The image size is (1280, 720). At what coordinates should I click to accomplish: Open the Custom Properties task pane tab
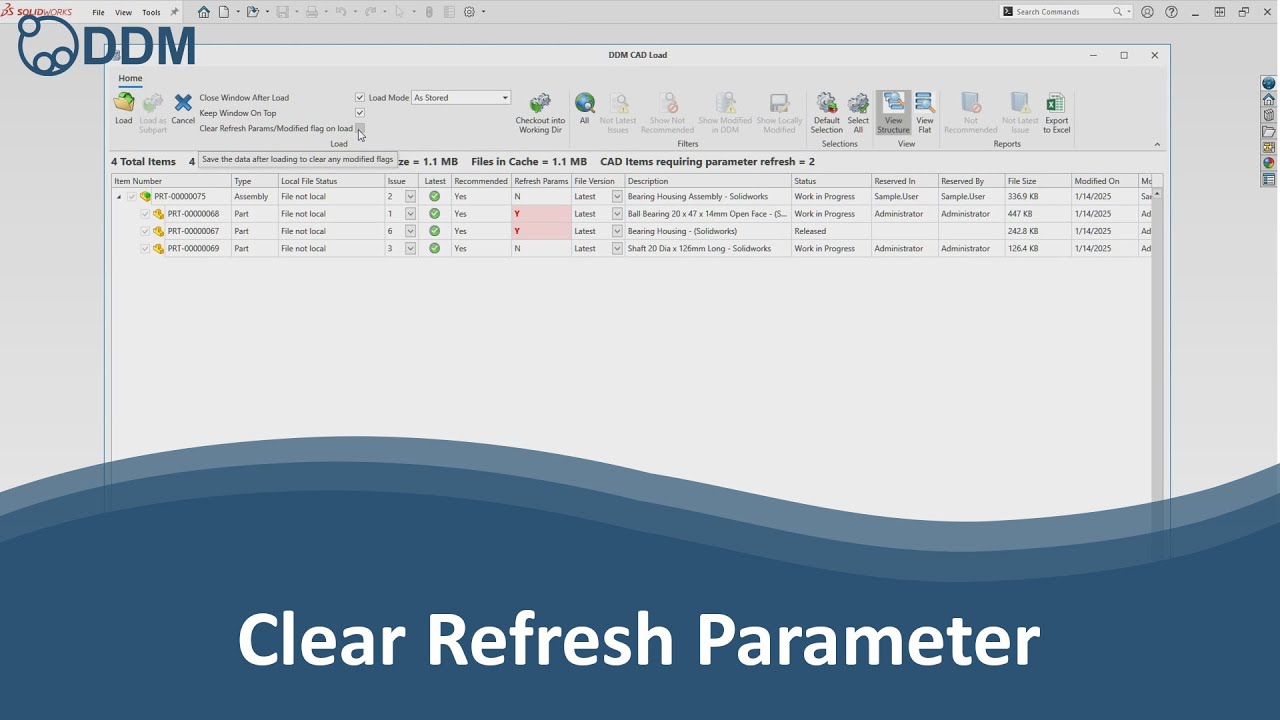1269,180
